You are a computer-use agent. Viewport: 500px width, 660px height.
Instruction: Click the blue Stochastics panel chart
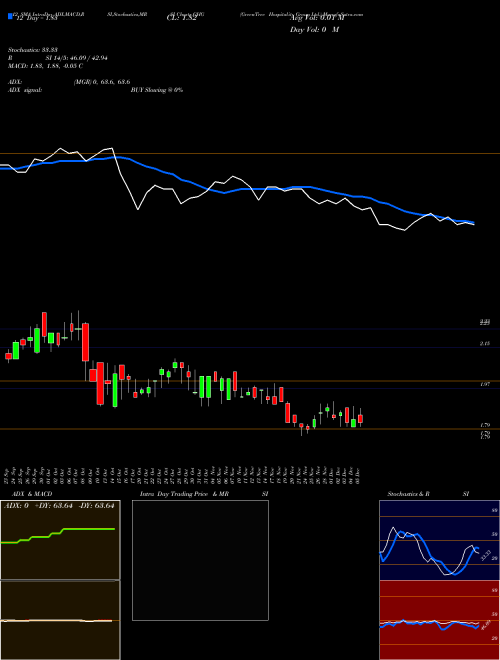[x=439, y=540]
